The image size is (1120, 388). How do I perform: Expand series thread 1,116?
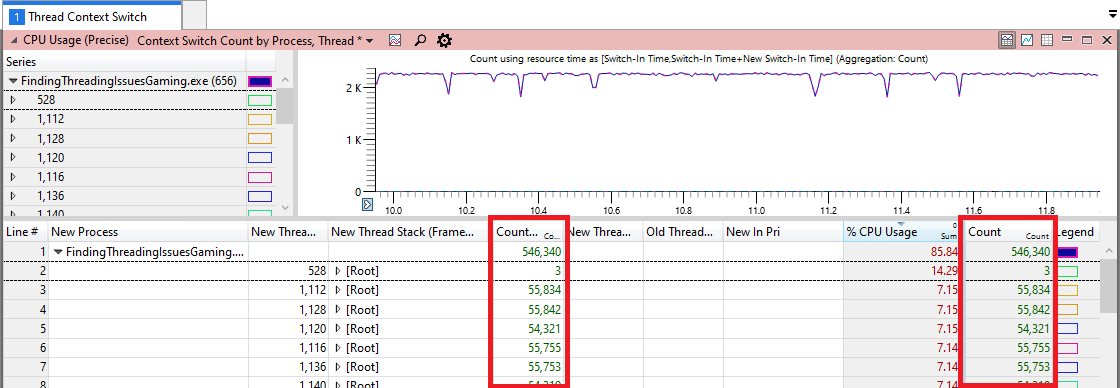tap(13, 176)
